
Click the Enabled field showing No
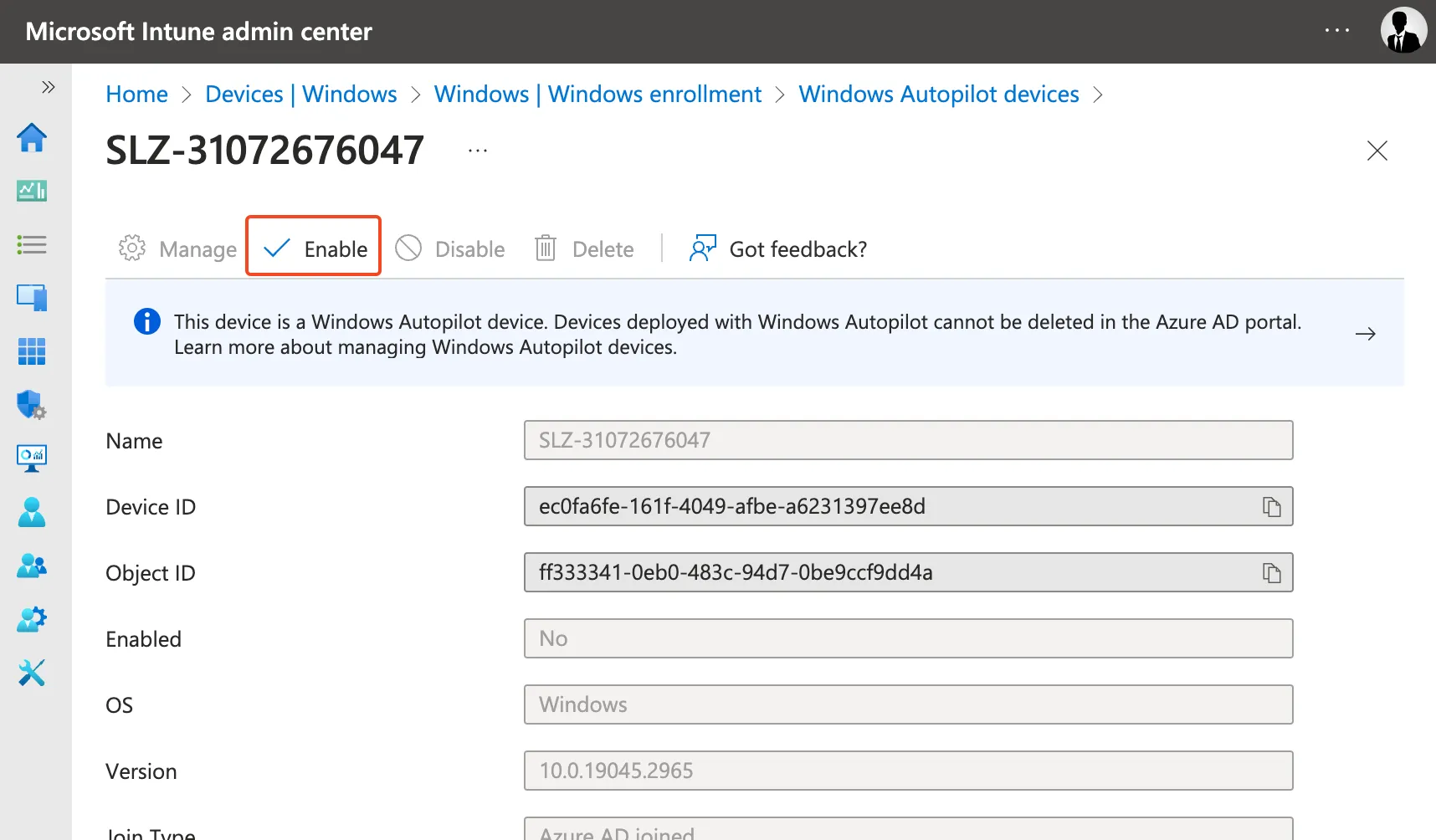point(908,638)
